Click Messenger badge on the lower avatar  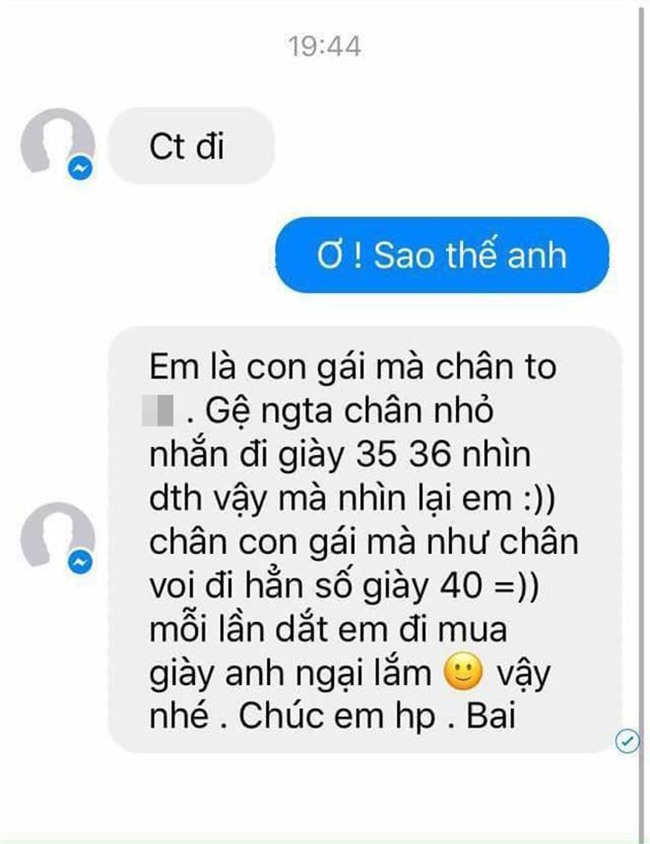tap(80, 562)
